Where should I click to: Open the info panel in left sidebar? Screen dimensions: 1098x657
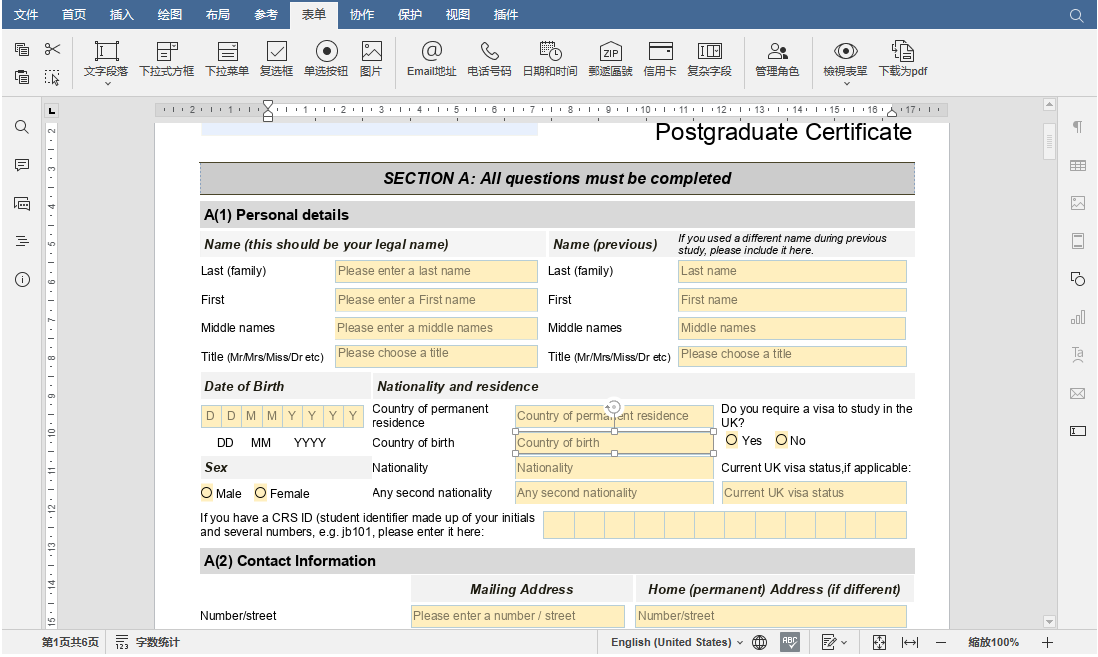coord(22,279)
